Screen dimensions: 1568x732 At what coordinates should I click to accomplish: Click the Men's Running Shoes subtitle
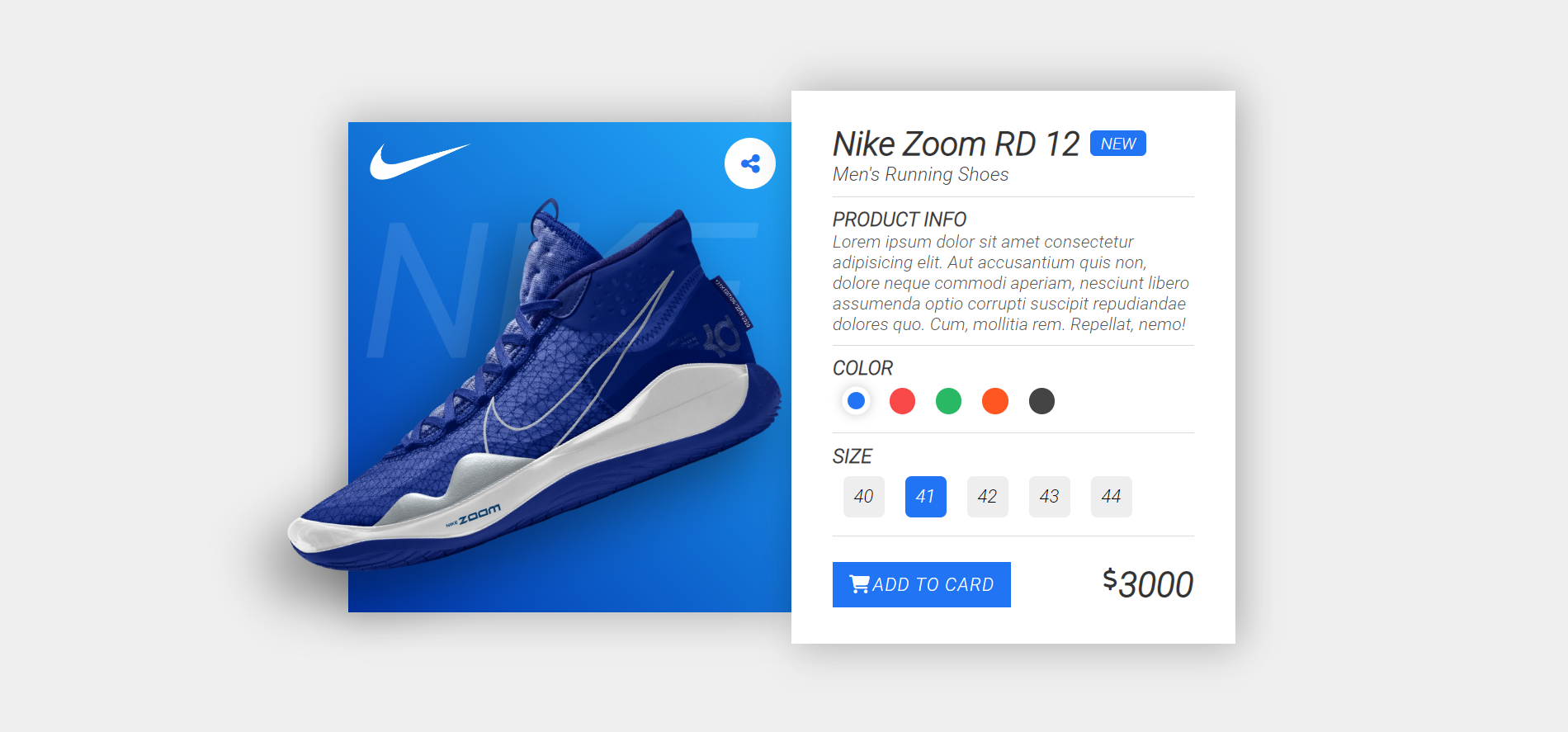pos(920,175)
